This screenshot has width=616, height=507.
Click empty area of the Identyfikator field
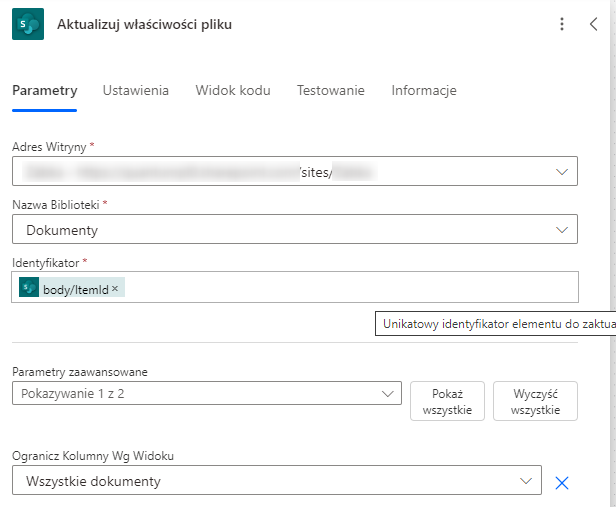(x=350, y=288)
